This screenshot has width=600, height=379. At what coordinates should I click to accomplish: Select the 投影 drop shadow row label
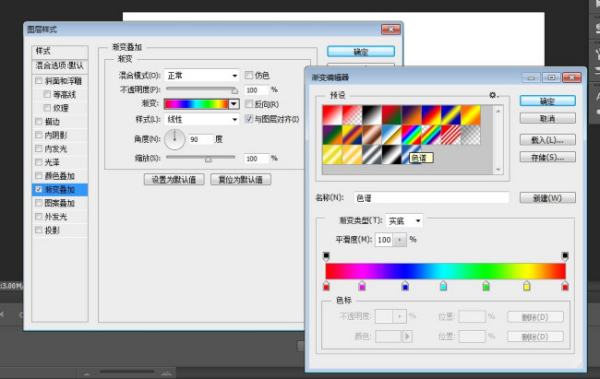52,230
